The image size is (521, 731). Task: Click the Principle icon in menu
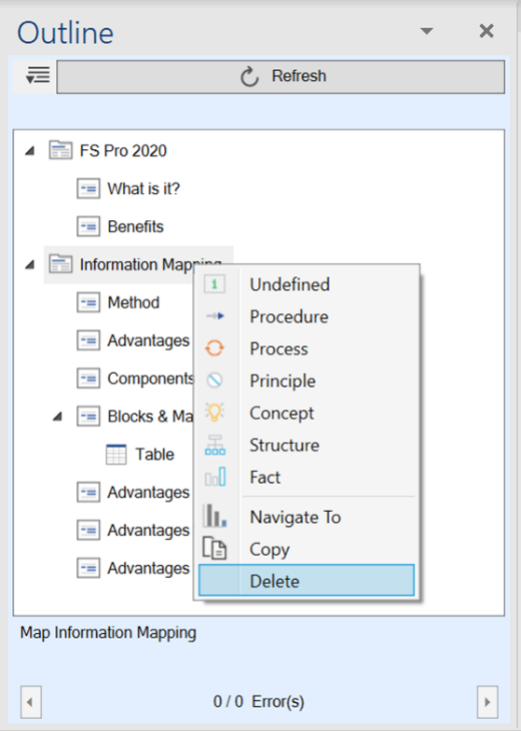pyautogui.click(x=214, y=380)
